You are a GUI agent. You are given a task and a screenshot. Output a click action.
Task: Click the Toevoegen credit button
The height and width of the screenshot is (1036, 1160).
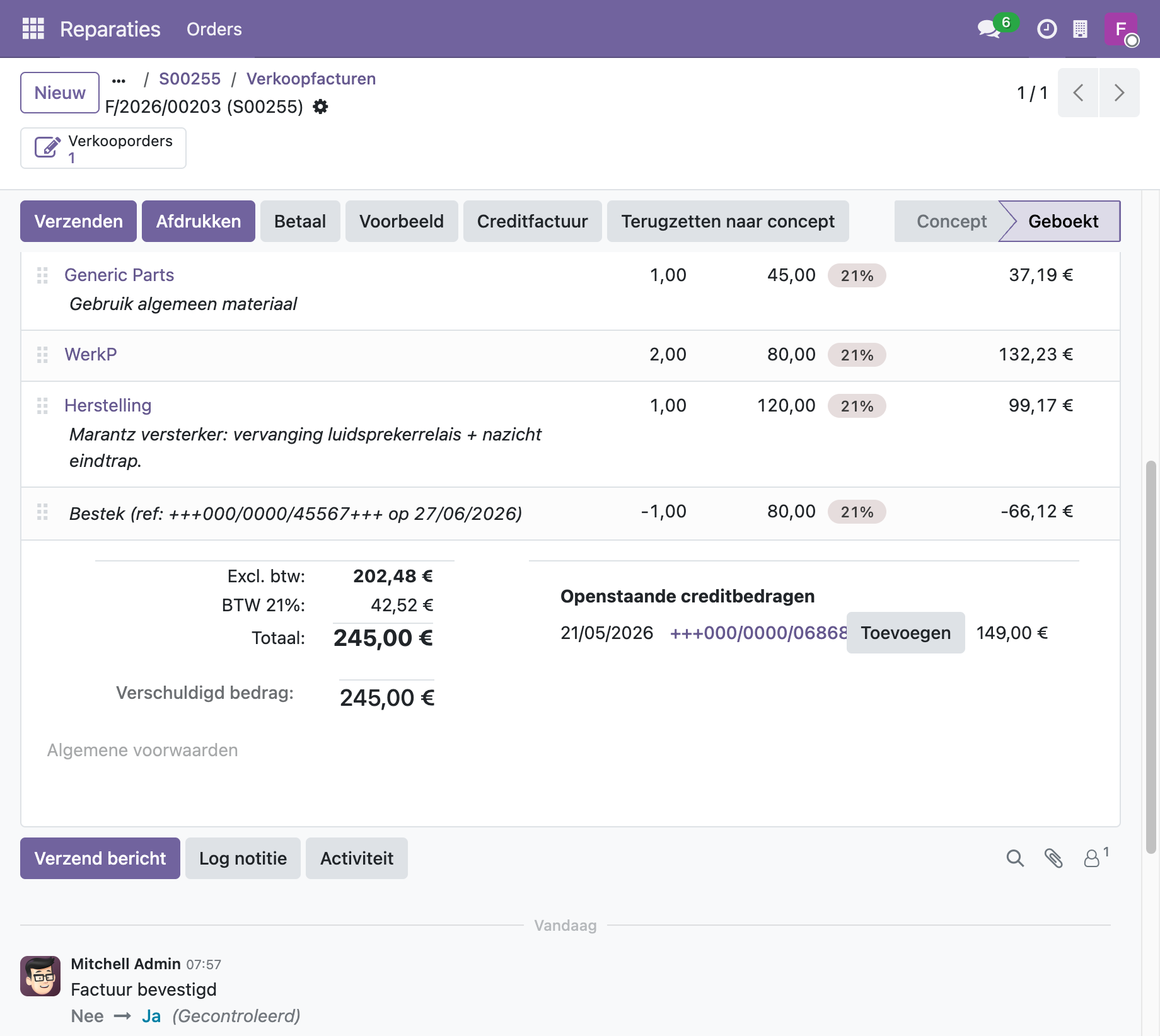[905, 633]
